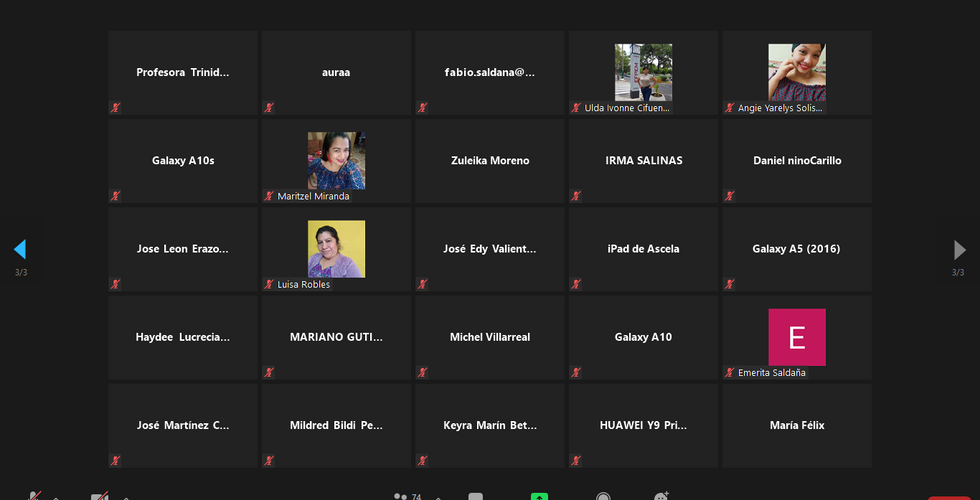Viewport: 980px width, 500px height.
Task: Select the José Edy Valient... participant name
Action: click(490, 249)
